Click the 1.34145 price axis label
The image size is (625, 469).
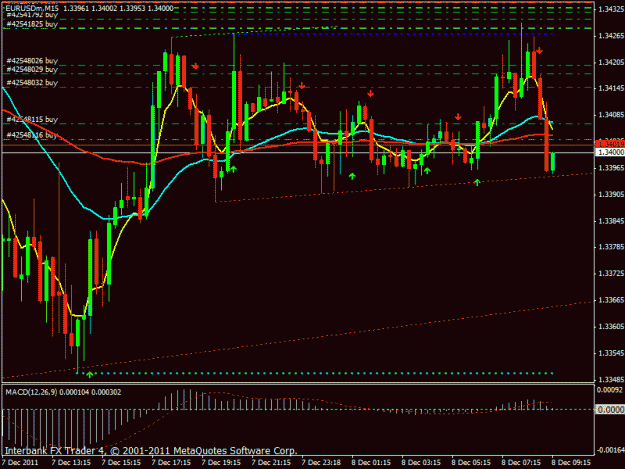[x=611, y=88]
